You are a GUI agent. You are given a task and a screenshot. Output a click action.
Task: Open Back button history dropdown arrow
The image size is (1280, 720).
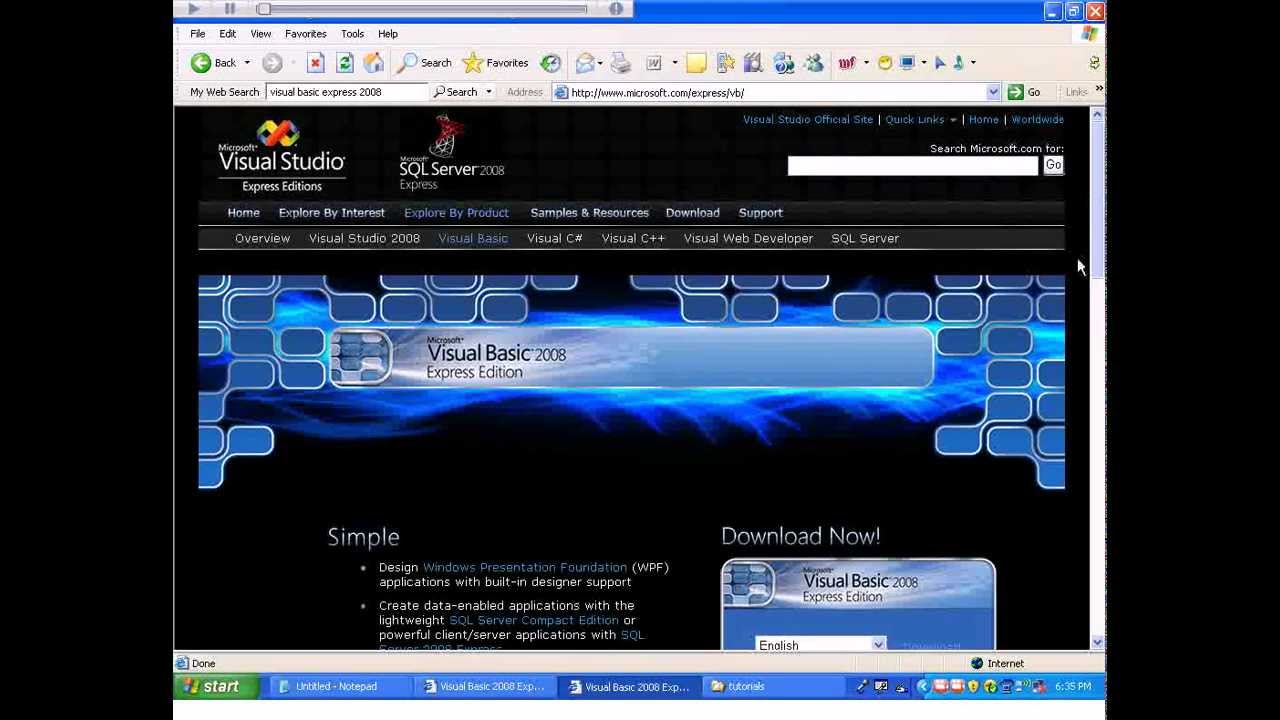tap(247, 63)
